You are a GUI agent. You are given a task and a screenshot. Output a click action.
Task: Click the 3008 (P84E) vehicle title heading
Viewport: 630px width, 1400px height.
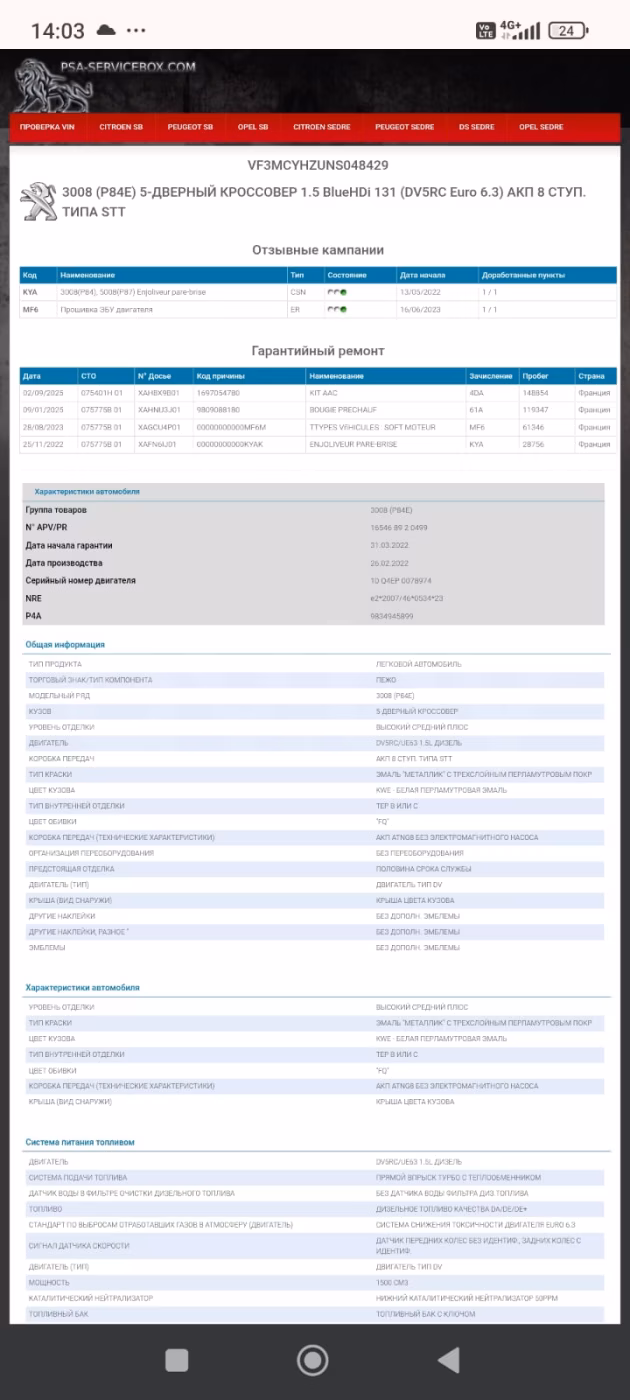(324, 201)
